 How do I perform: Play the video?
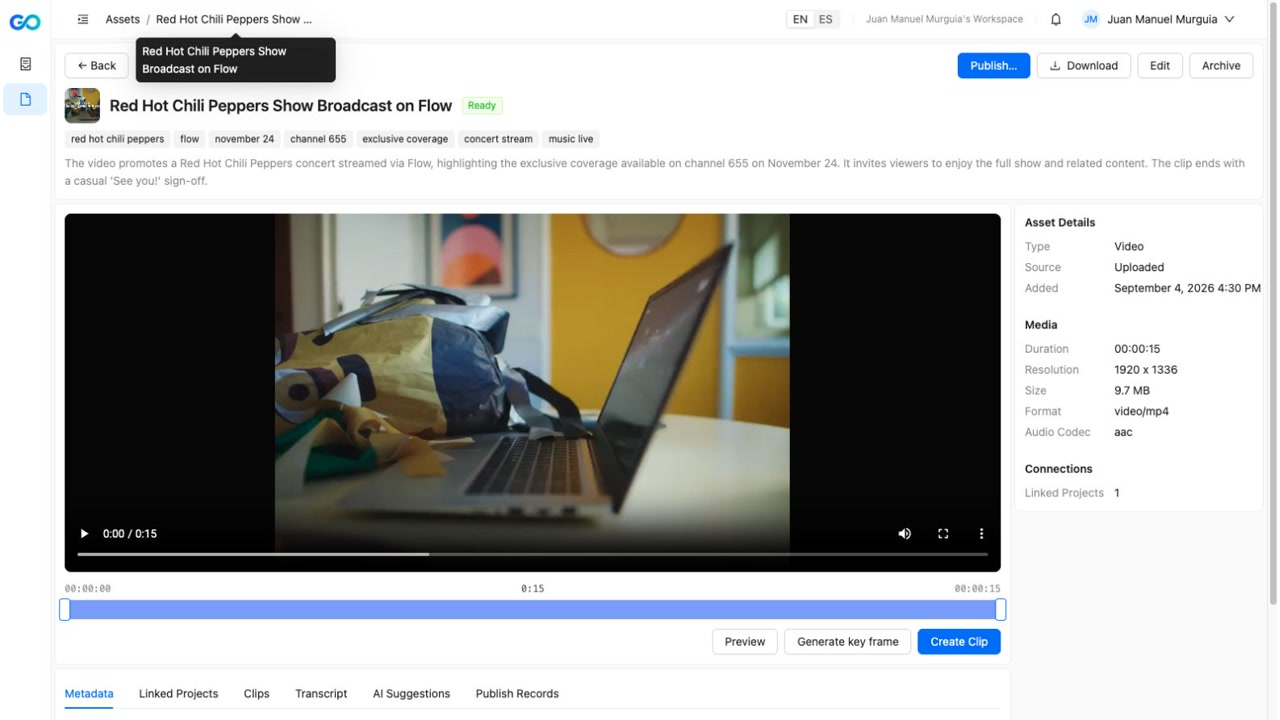tap(84, 534)
